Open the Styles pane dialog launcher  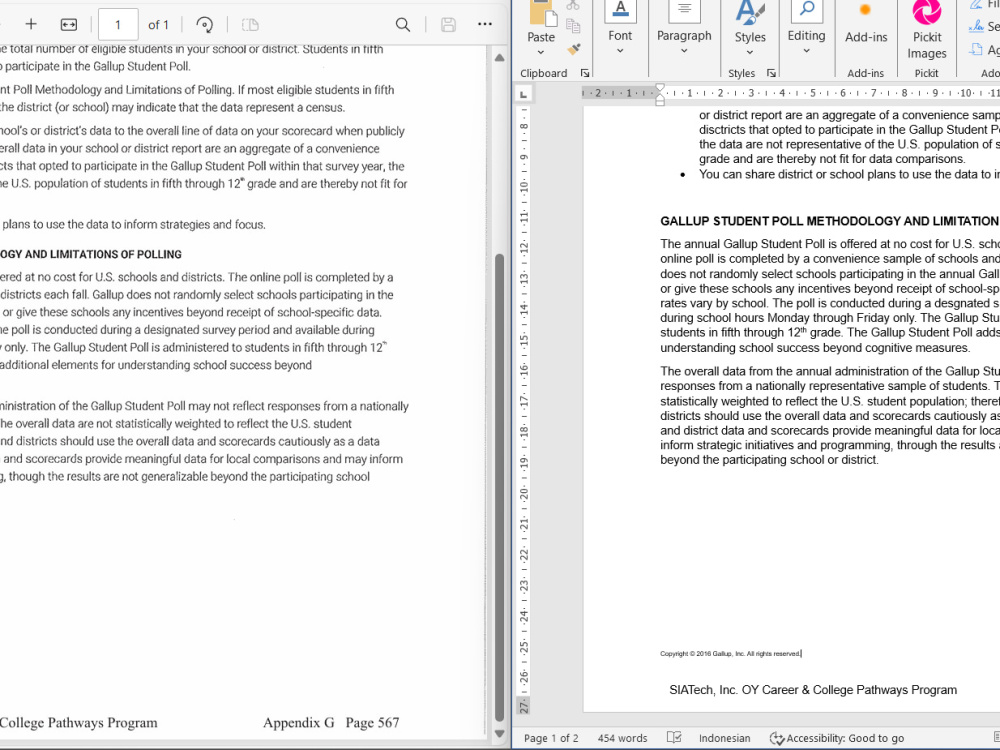(x=771, y=73)
